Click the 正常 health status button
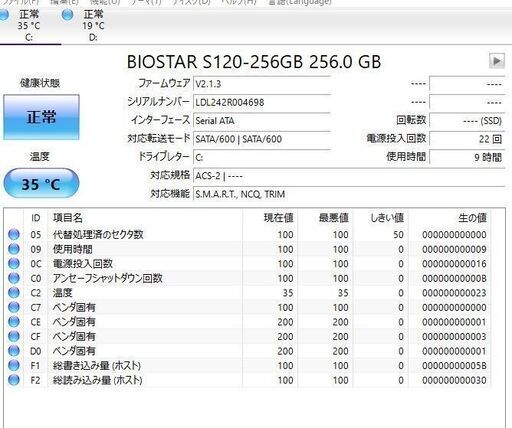Viewport: 512px width, 428px height. (41, 117)
